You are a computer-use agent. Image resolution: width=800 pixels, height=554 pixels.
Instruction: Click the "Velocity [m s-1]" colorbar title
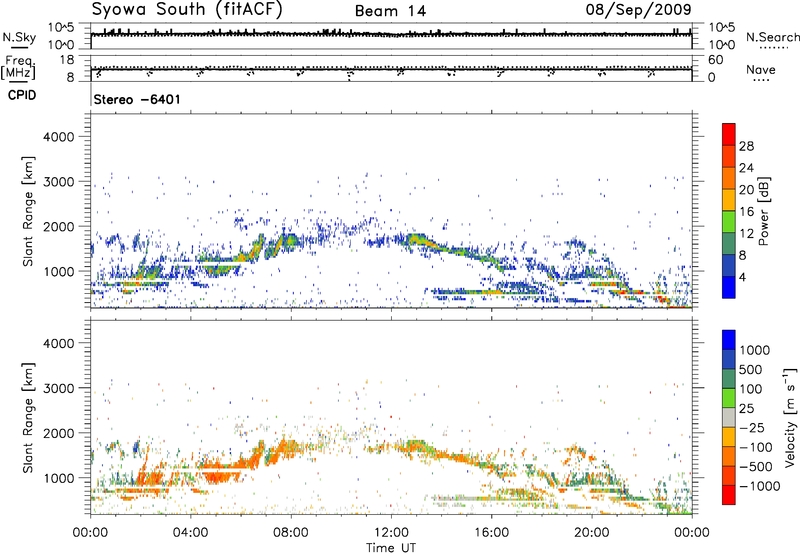[x=791, y=418]
